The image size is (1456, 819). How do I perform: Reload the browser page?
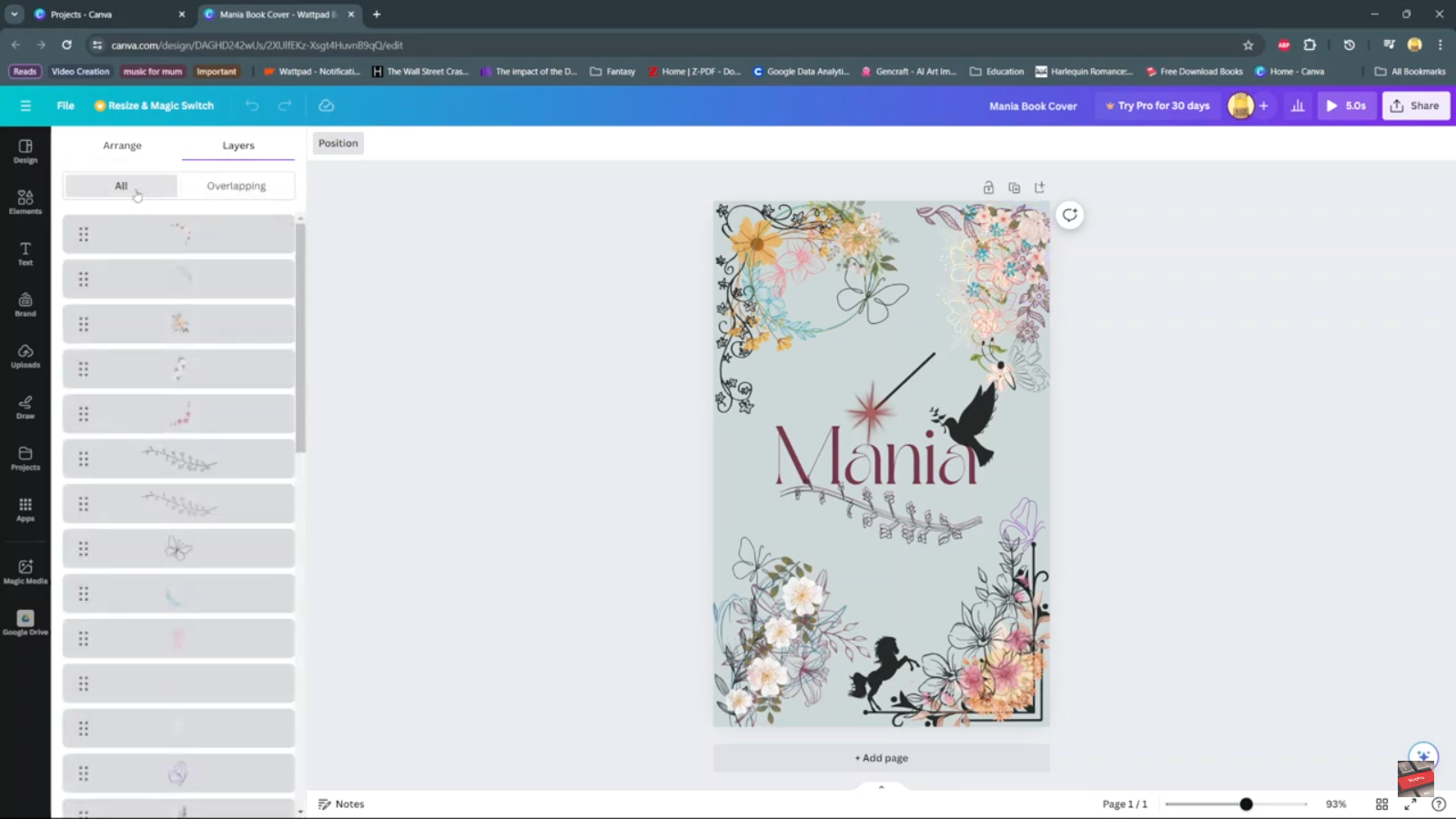point(66,45)
